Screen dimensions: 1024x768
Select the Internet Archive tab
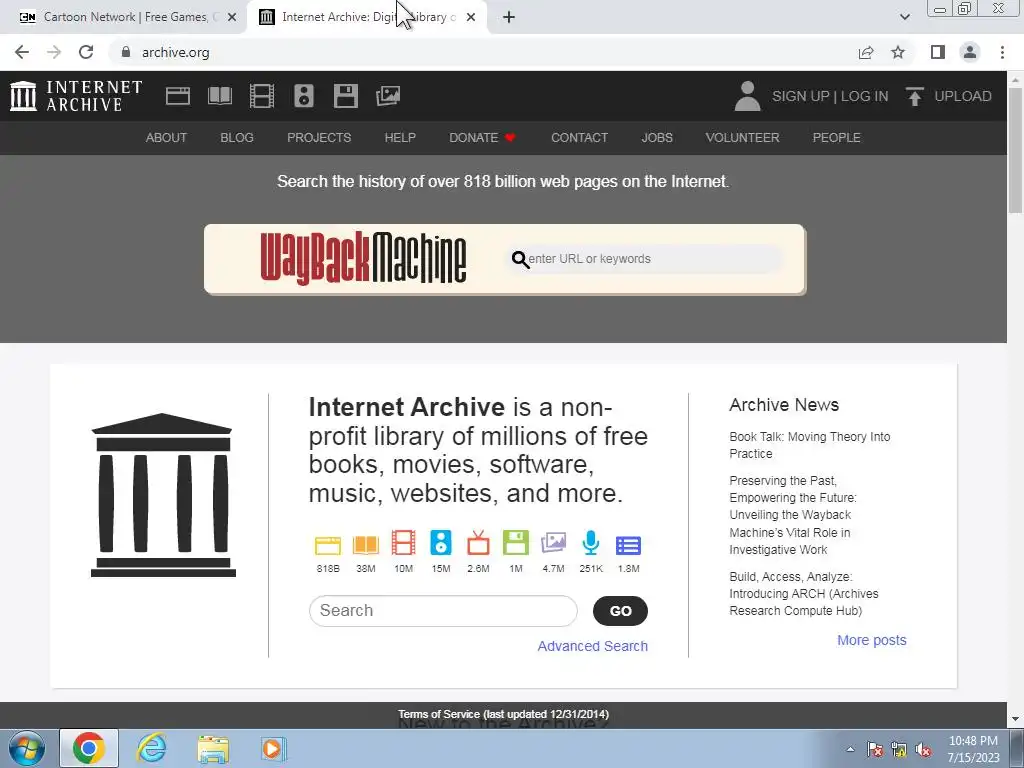[x=367, y=17]
